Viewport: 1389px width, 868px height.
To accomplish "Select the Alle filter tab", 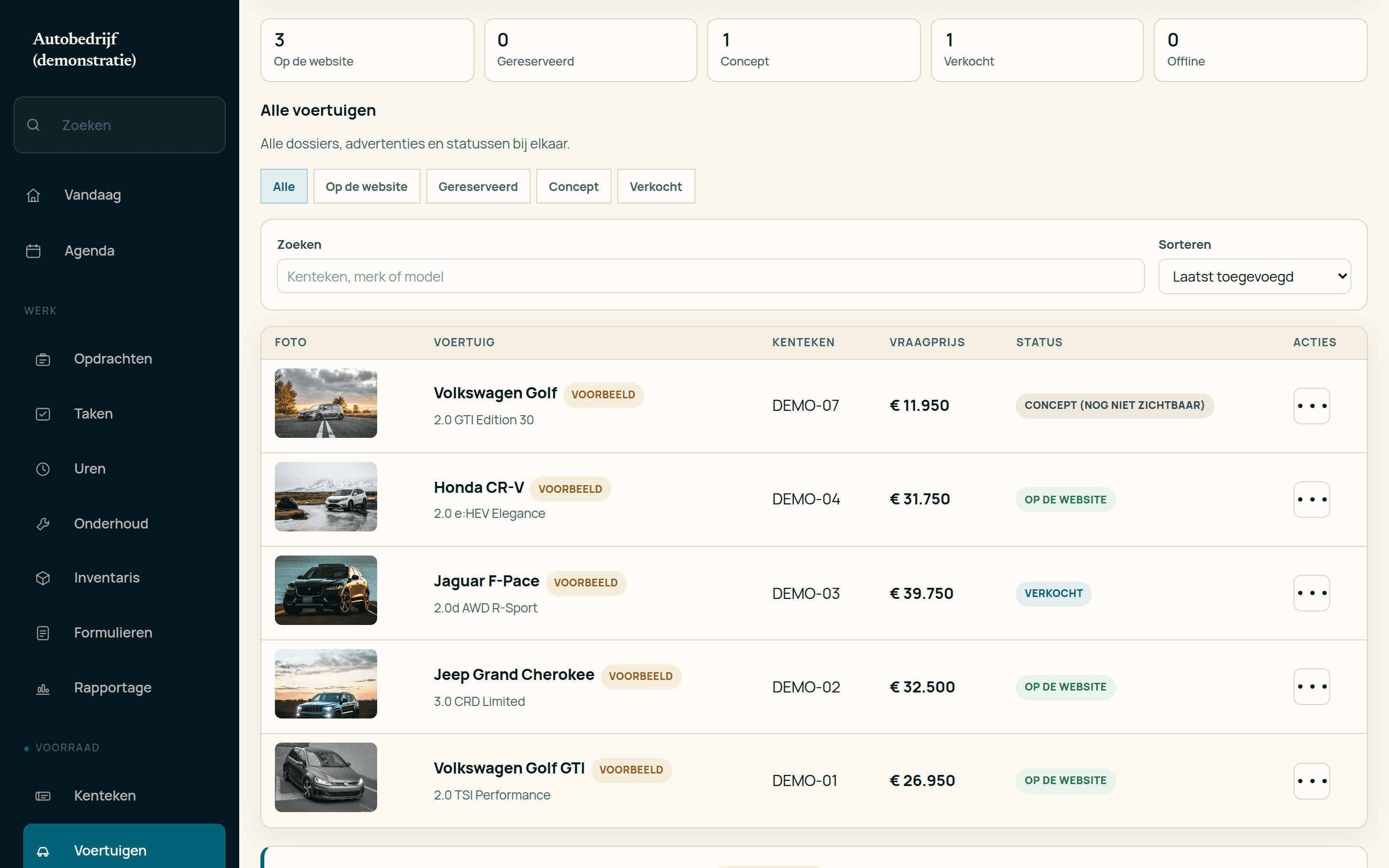I will click(284, 186).
